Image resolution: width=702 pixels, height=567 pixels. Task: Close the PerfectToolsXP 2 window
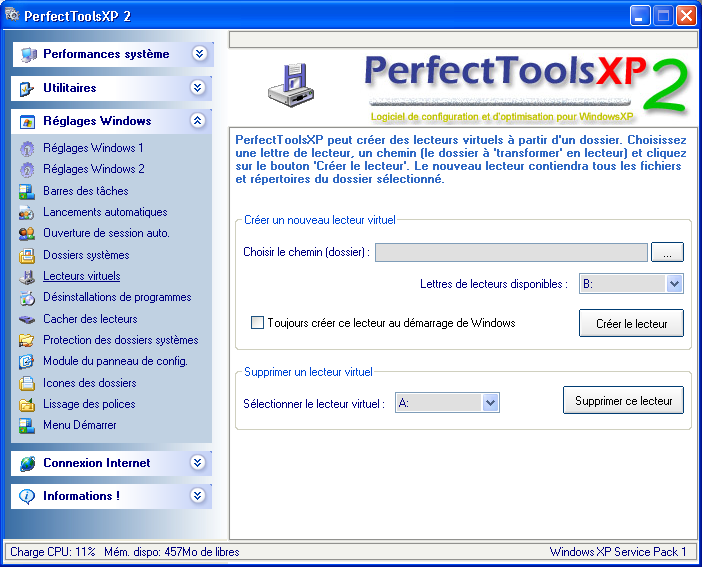(x=686, y=16)
